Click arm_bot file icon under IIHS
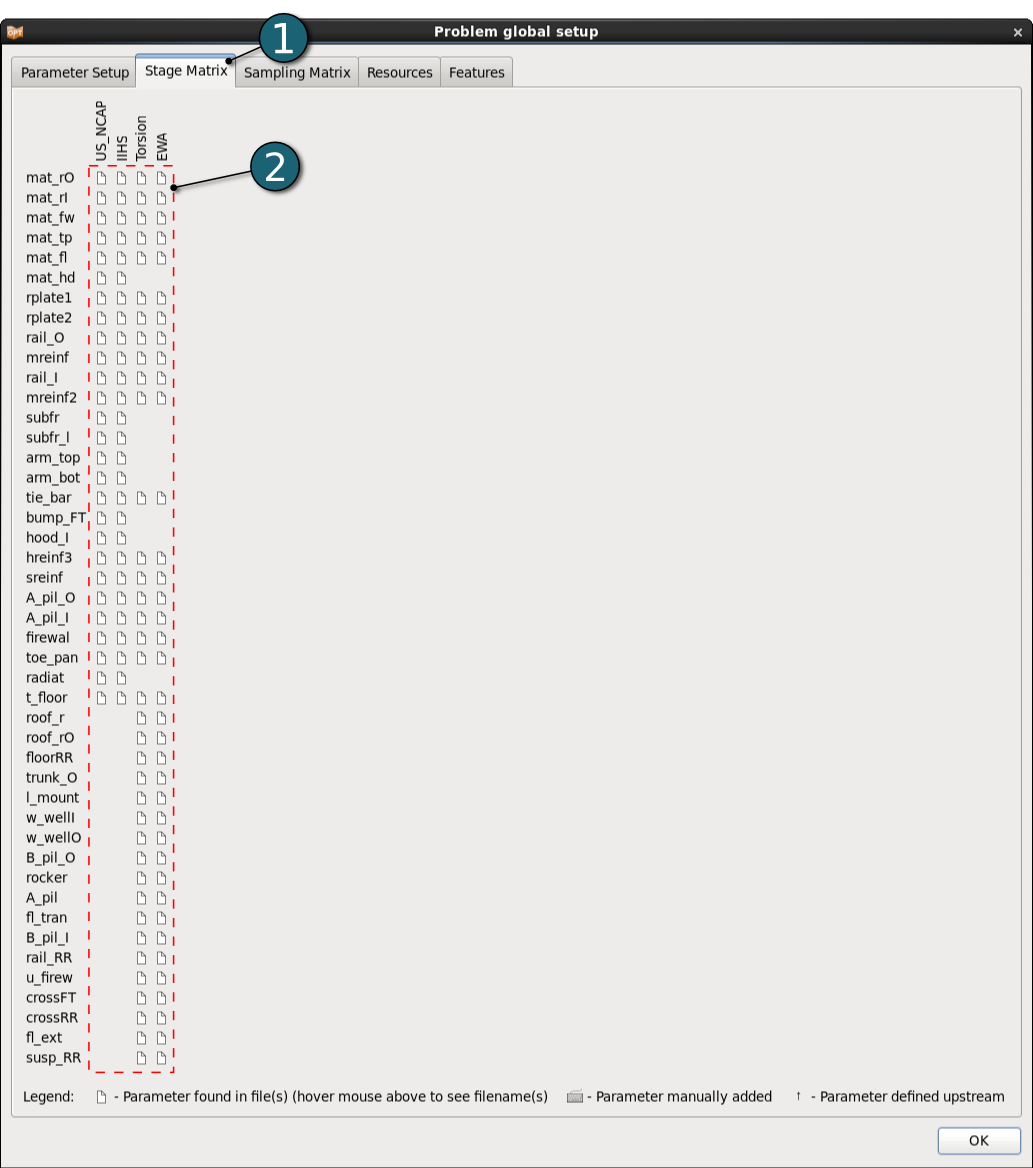 click(121, 478)
